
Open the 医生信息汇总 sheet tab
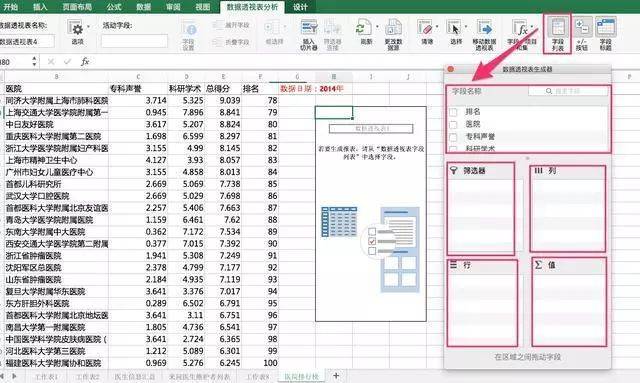tap(134, 376)
